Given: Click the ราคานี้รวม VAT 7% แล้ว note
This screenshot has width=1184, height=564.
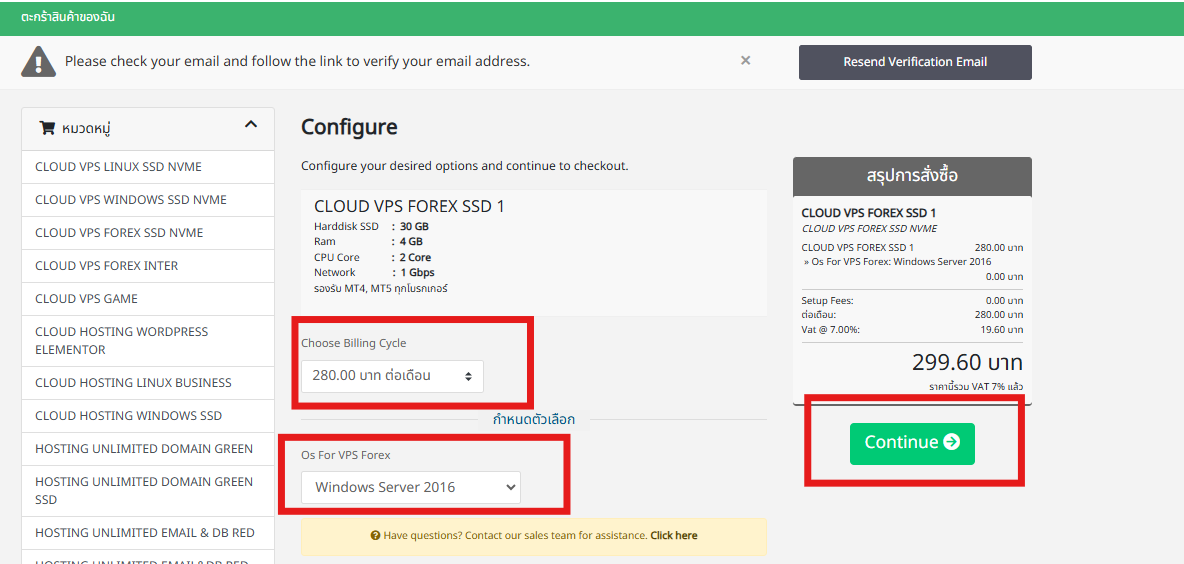Looking at the screenshot, I should [x=976, y=387].
